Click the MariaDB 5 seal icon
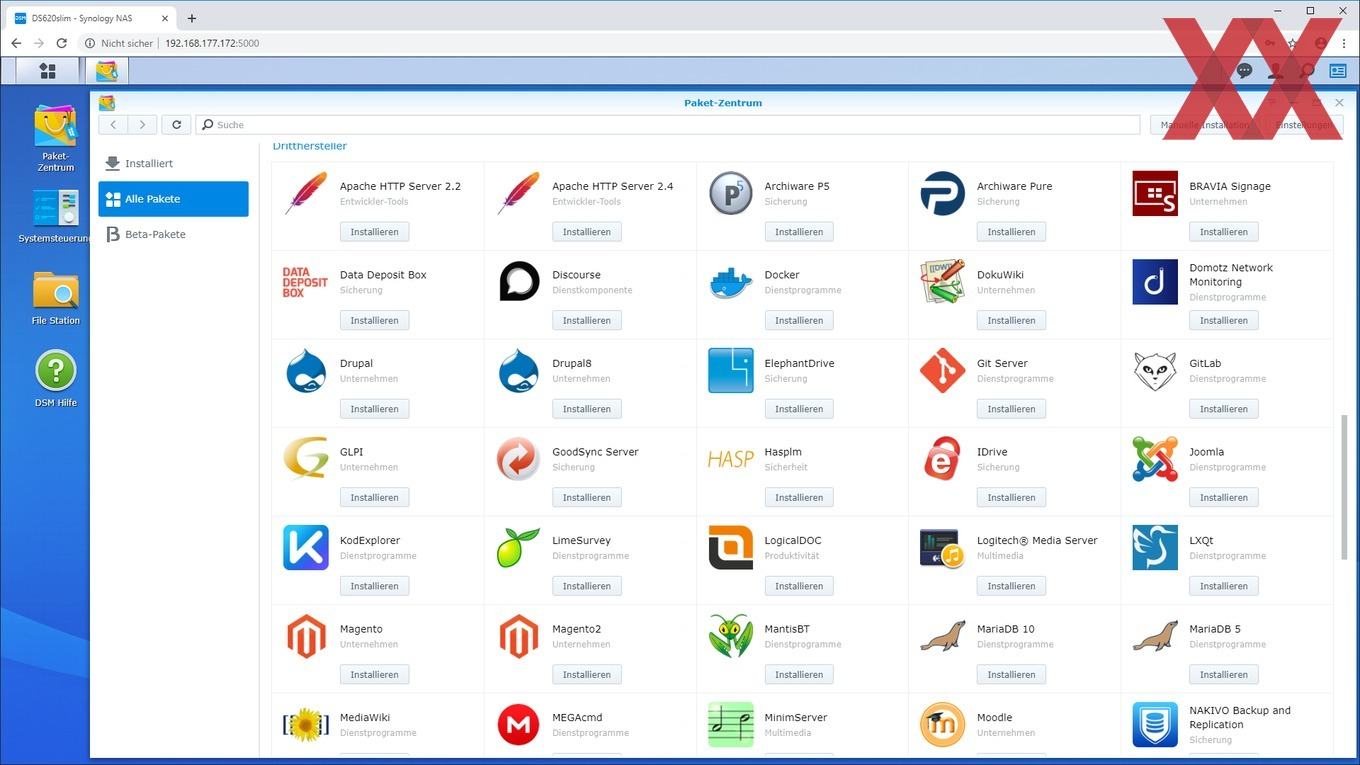This screenshot has width=1360, height=765. click(x=1155, y=636)
